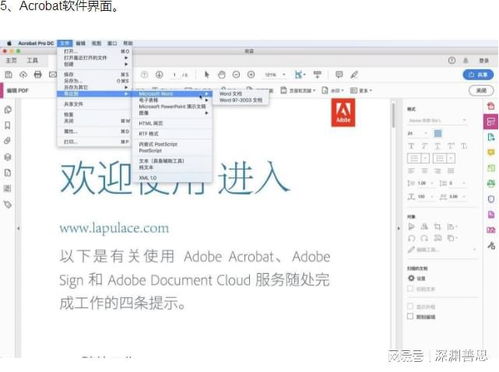Viewport: 499px width, 372px height.
Task: Align text left in Format panel
Action: click(x=411, y=171)
